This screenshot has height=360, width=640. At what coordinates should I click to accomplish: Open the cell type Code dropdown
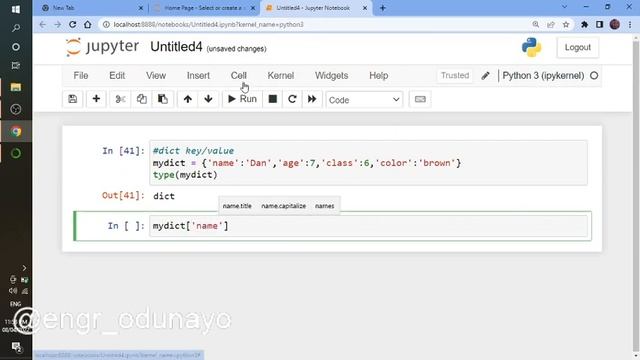(364, 100)
